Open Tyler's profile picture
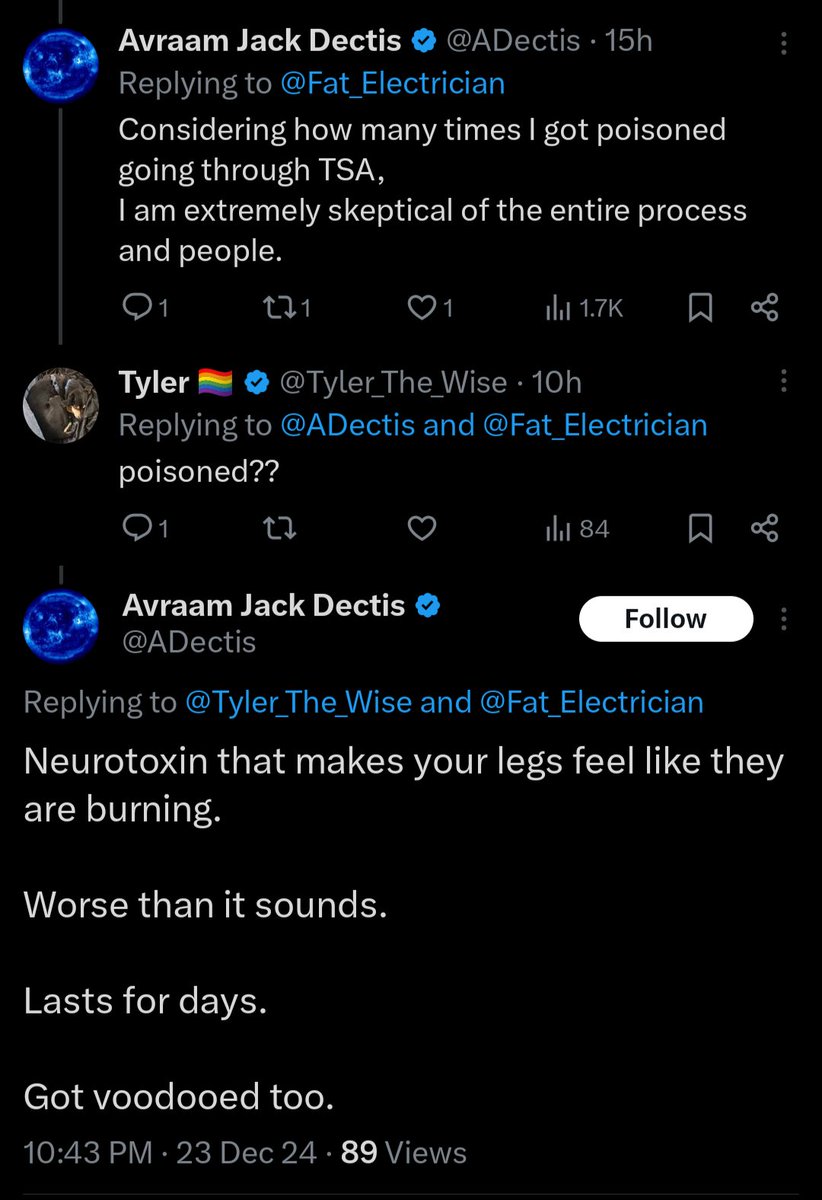 coord(62,404)
